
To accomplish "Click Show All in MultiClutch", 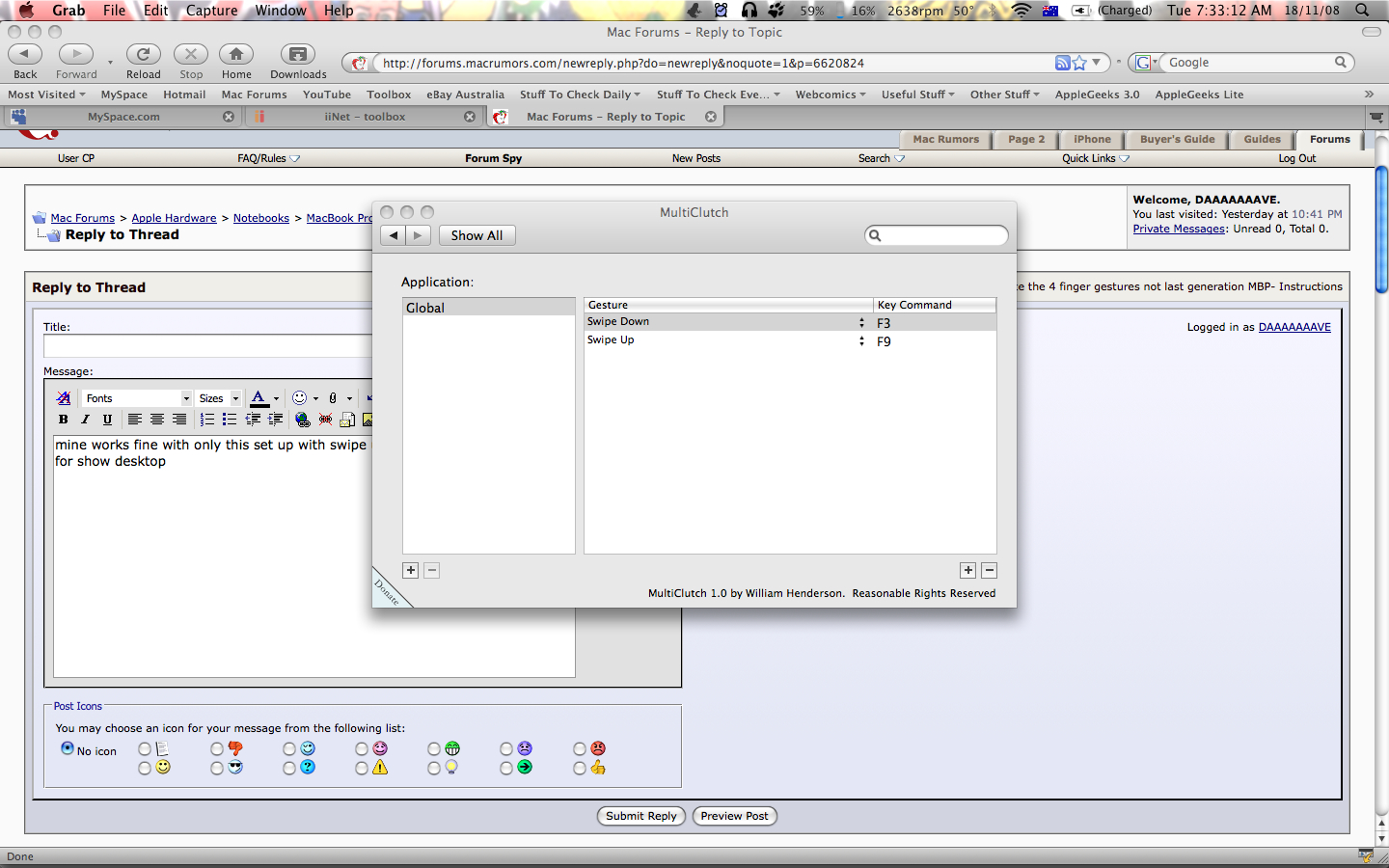I will click(477, 235).
